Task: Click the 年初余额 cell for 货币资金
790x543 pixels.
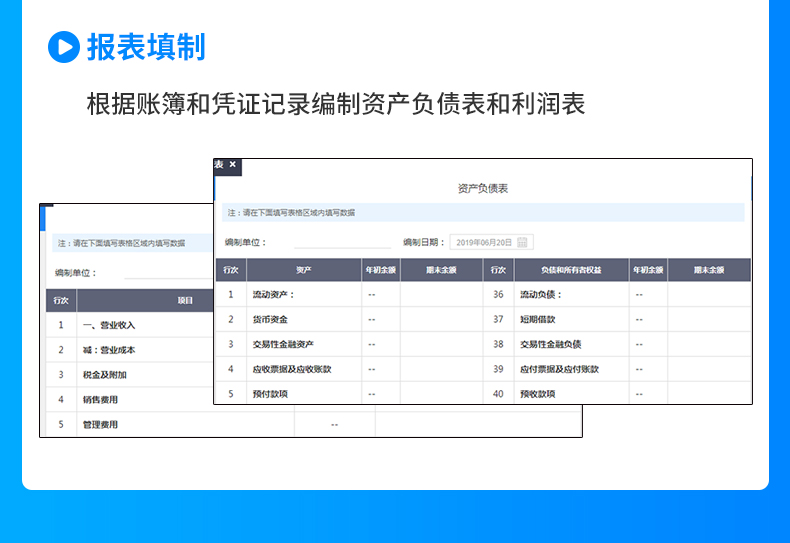Action: point(380,319)
